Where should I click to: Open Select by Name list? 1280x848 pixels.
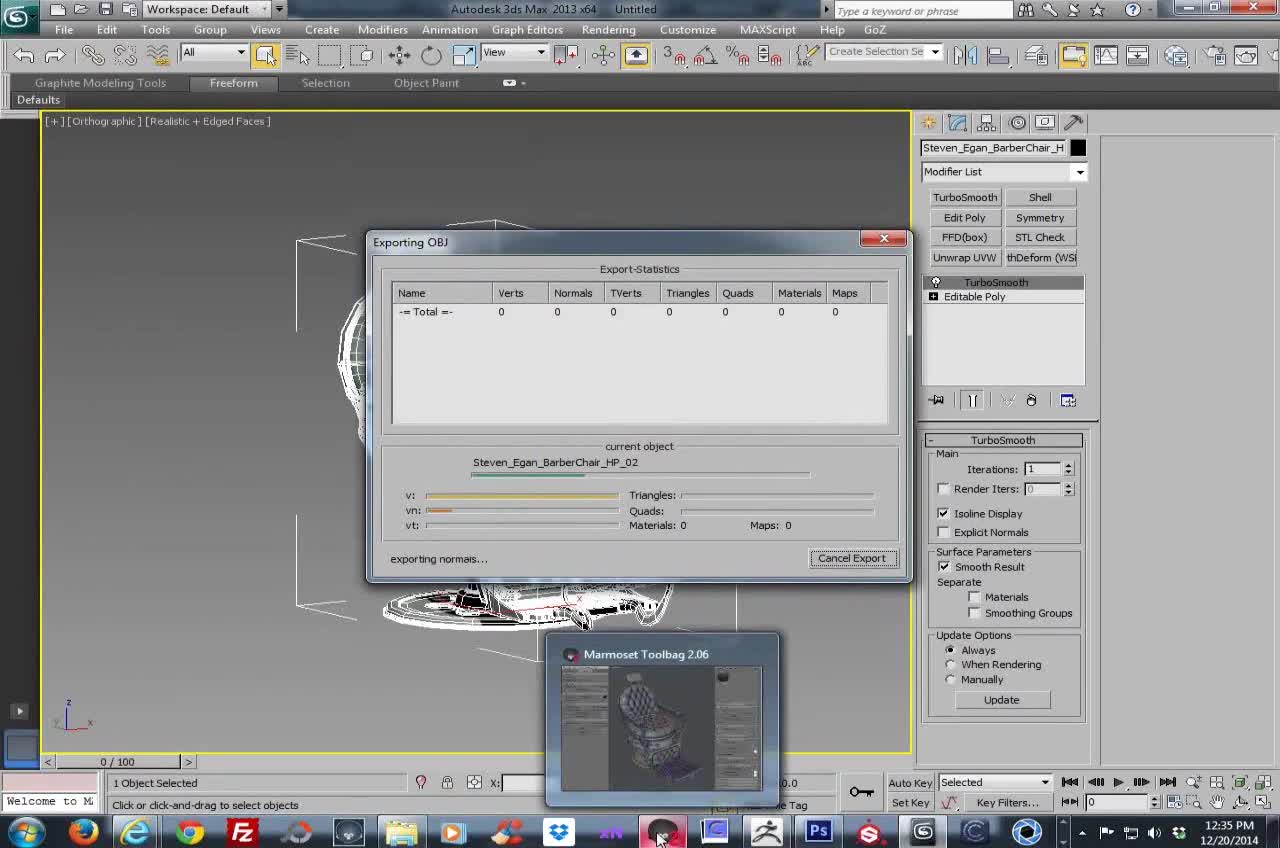pyautogui.click(x=297, y=55)
